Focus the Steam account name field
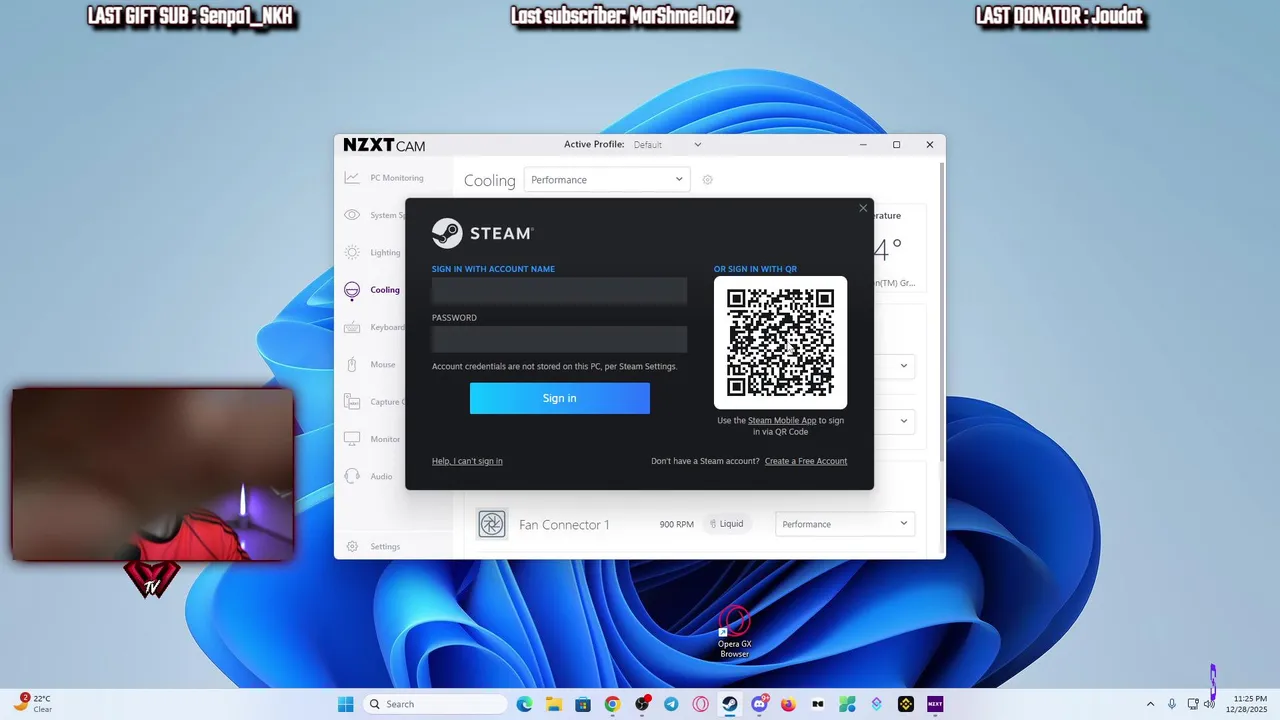Image resolution: width=1280 pixels, height=720 pixels. tap(559, 290)
